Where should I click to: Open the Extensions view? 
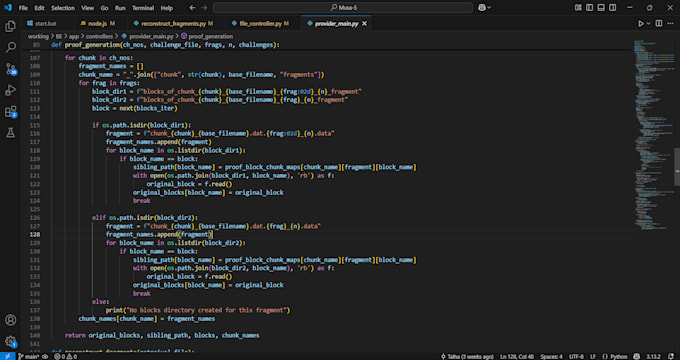click(10, 111)
